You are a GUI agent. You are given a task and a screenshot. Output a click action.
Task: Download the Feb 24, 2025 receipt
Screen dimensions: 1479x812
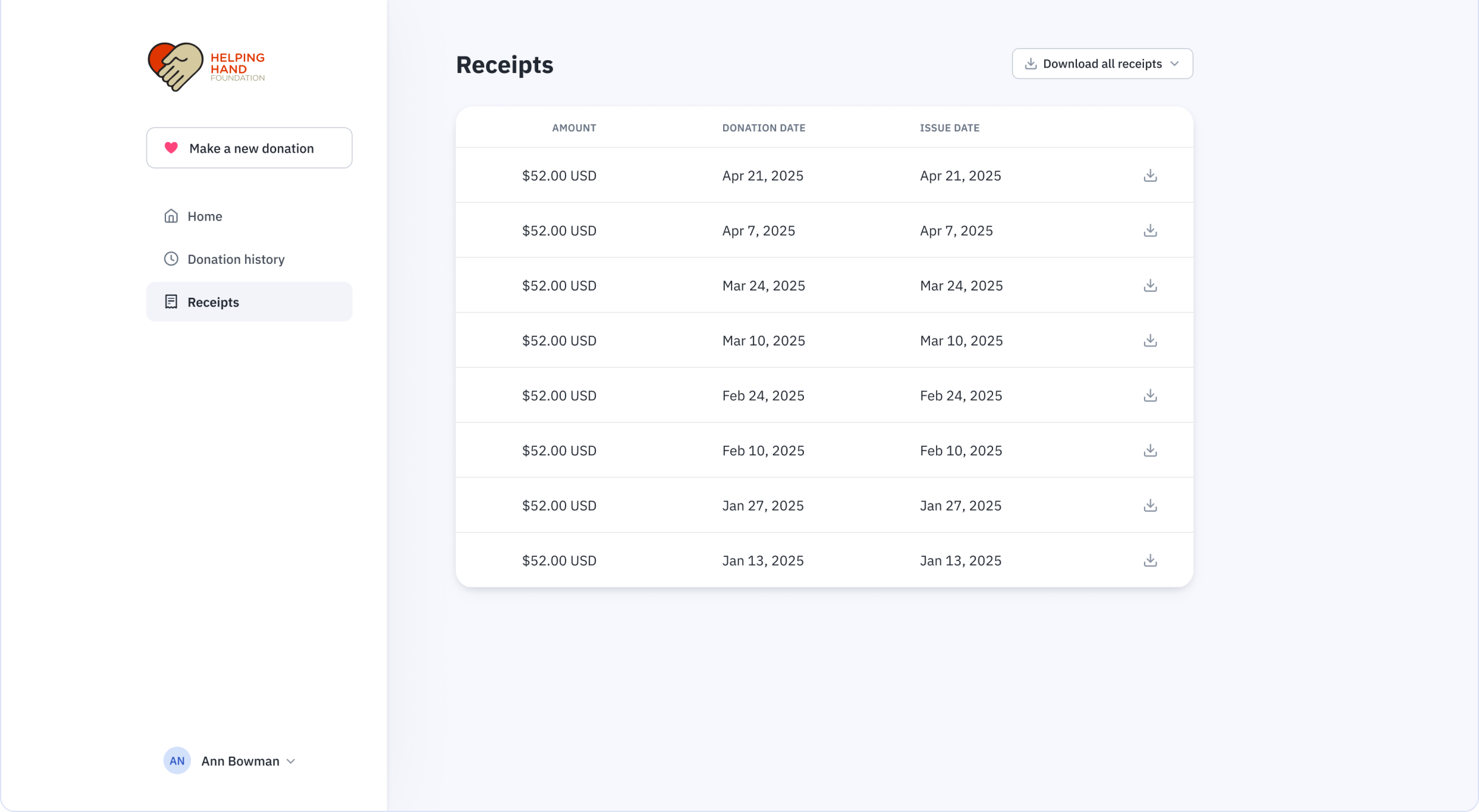pos(1149,396)
